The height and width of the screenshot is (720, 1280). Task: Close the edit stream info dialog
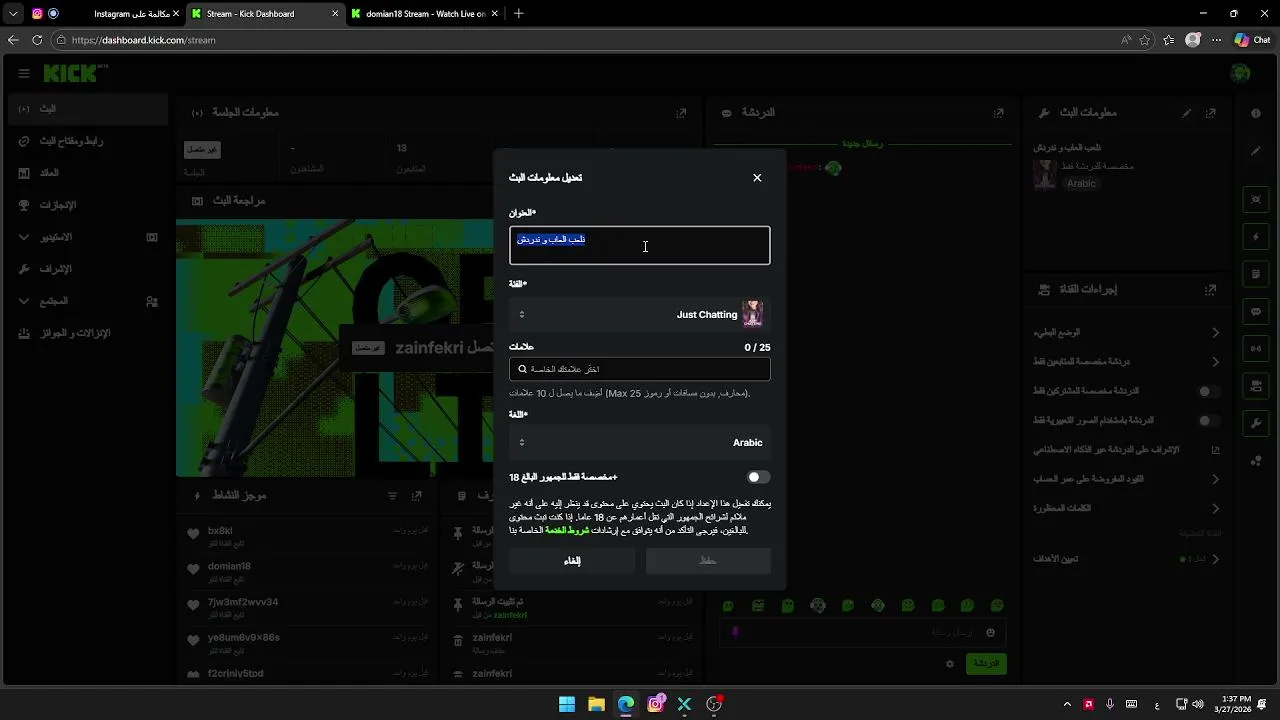click(757, 178)
